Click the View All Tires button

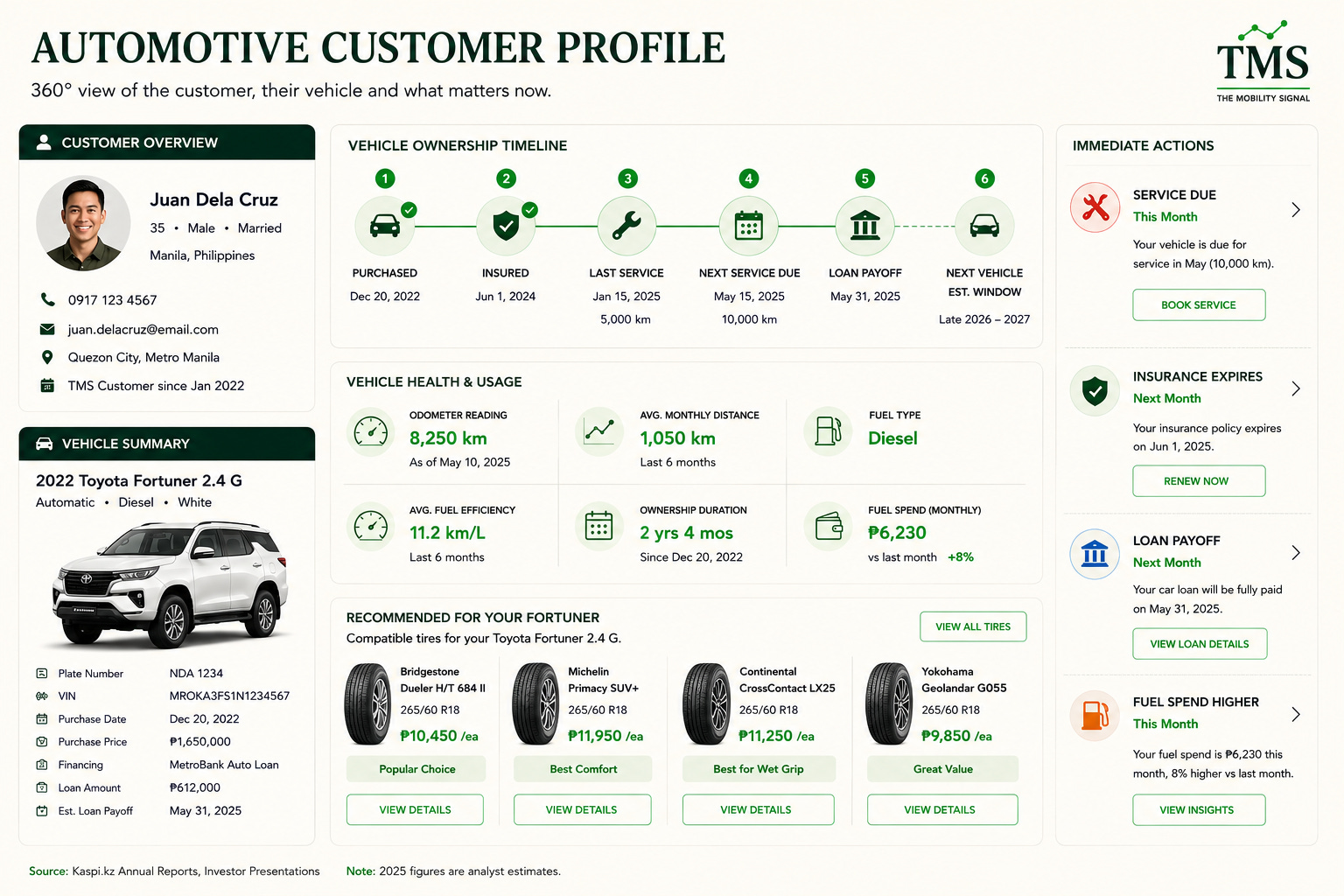coord(973,626)
